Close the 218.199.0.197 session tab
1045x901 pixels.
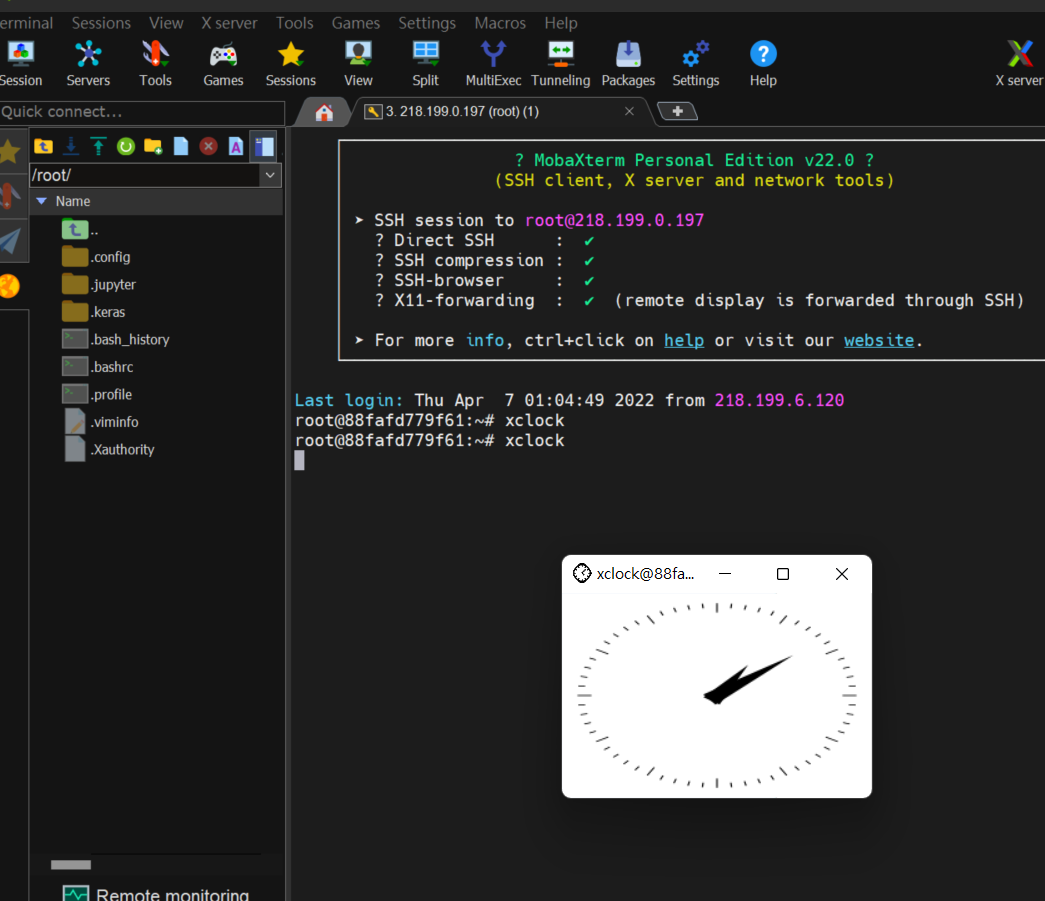[x=629, y=111]
